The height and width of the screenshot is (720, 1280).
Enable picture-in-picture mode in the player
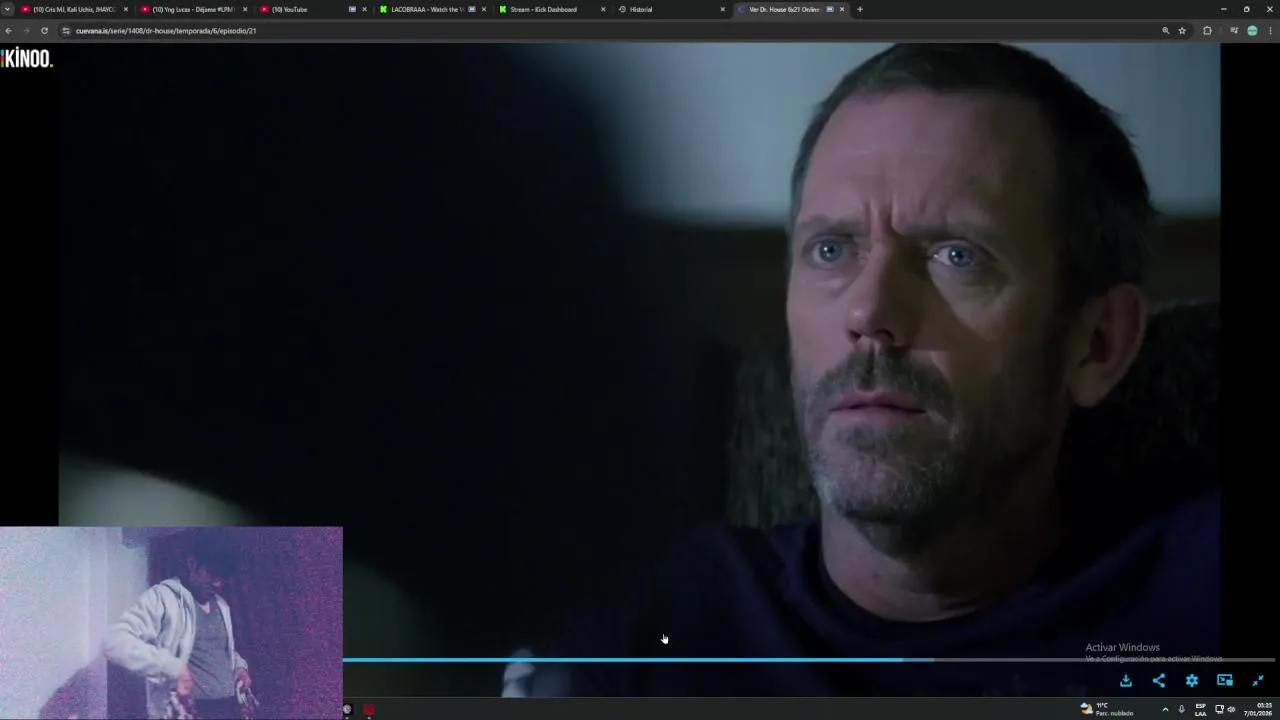1225,680
